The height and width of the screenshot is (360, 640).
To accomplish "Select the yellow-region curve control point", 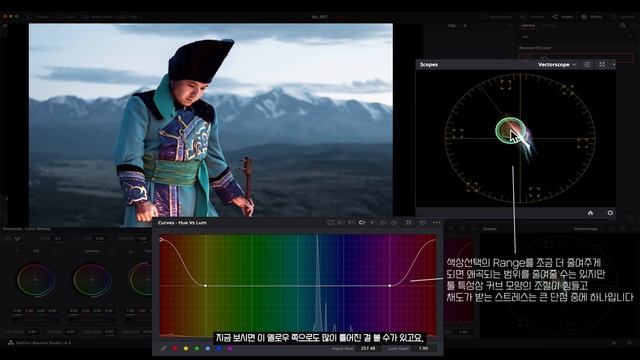I will (x=205, y=286).
